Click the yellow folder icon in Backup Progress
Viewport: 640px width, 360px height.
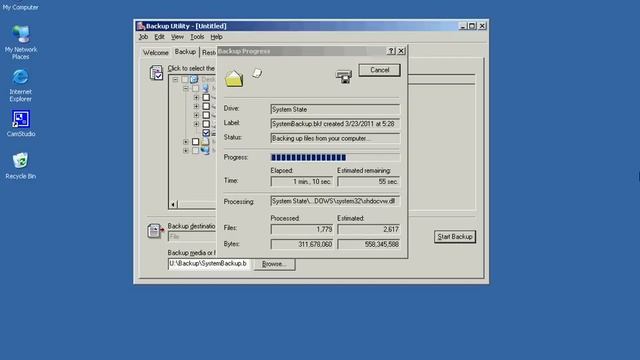[234, 78]
